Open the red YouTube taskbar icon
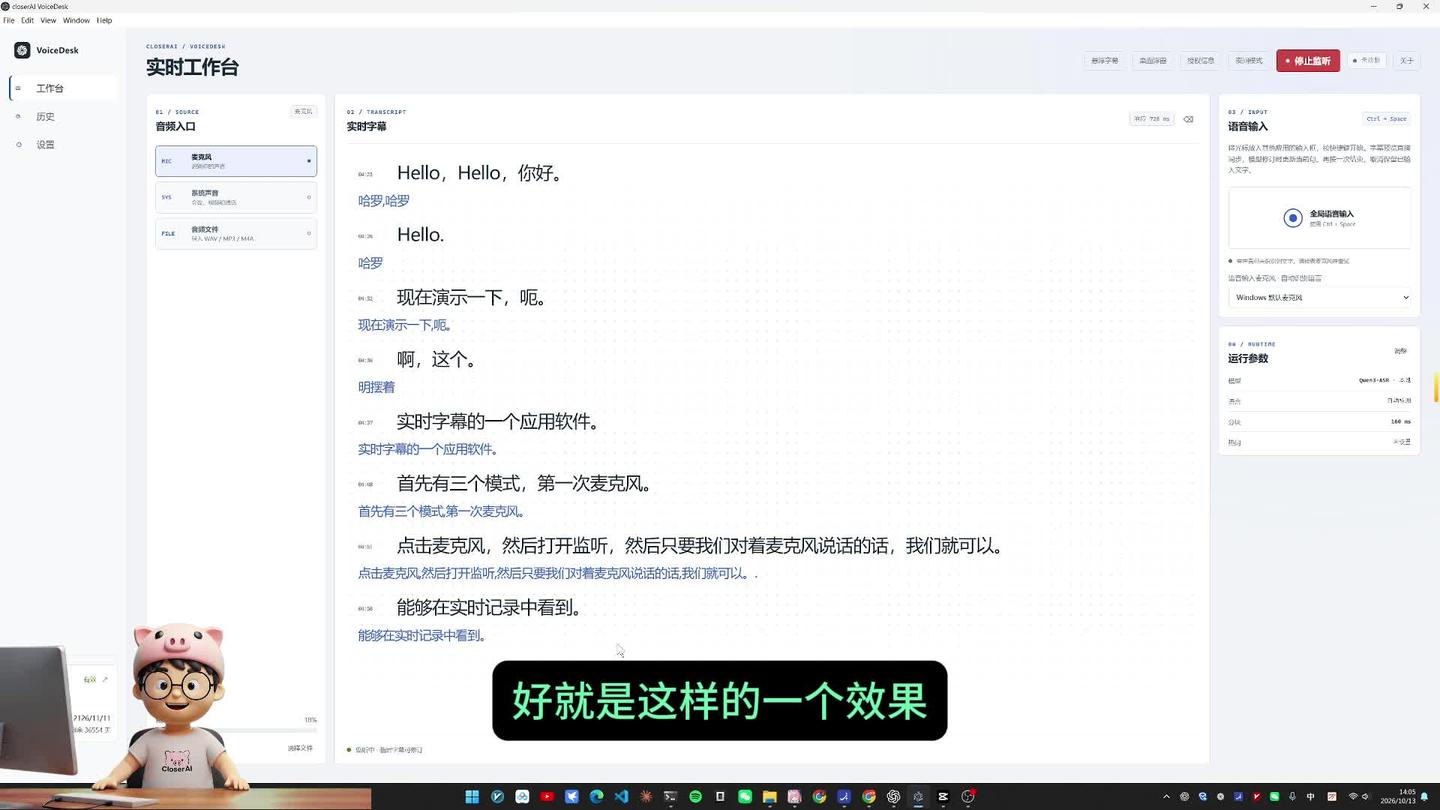Screen dimensions: 1440x810 [547, 797]
